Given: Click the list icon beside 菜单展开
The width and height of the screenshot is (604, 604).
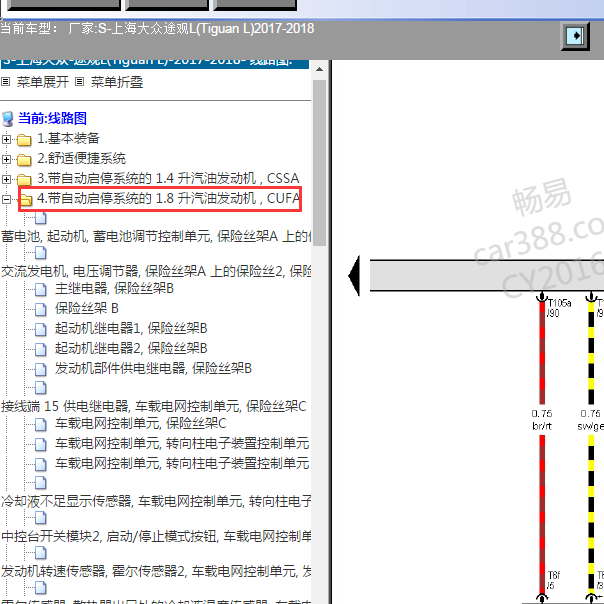Looking at the screenshot, I should tap(6, 82).
